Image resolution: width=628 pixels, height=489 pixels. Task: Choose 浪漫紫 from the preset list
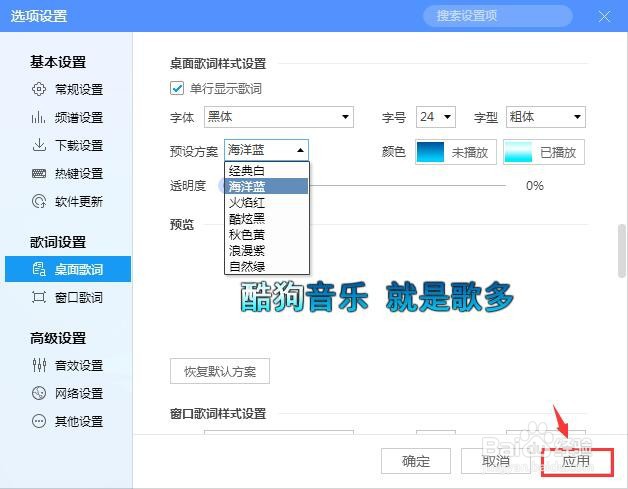[x=267, y=250]
